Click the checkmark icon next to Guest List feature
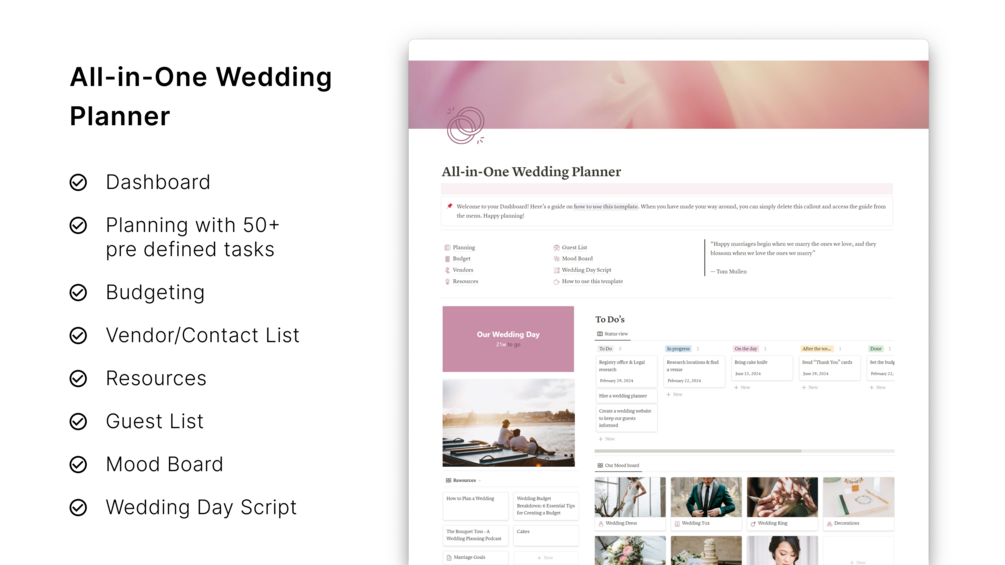Viewport: 1005px width, 565px height. [78, 422]
